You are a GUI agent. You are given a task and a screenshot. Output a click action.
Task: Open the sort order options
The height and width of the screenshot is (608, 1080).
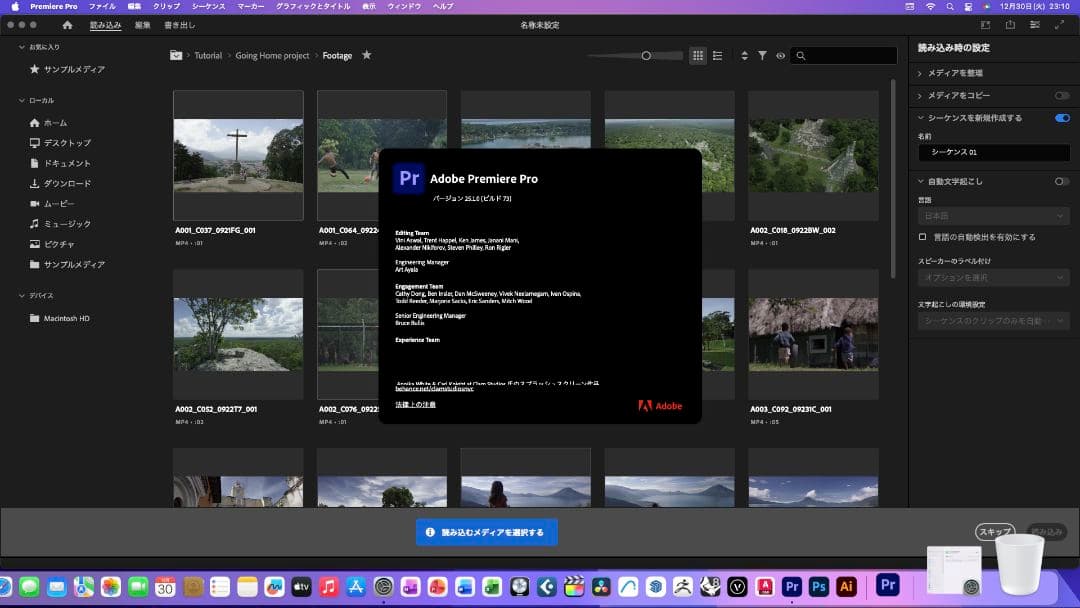click(x=744, y=56)
